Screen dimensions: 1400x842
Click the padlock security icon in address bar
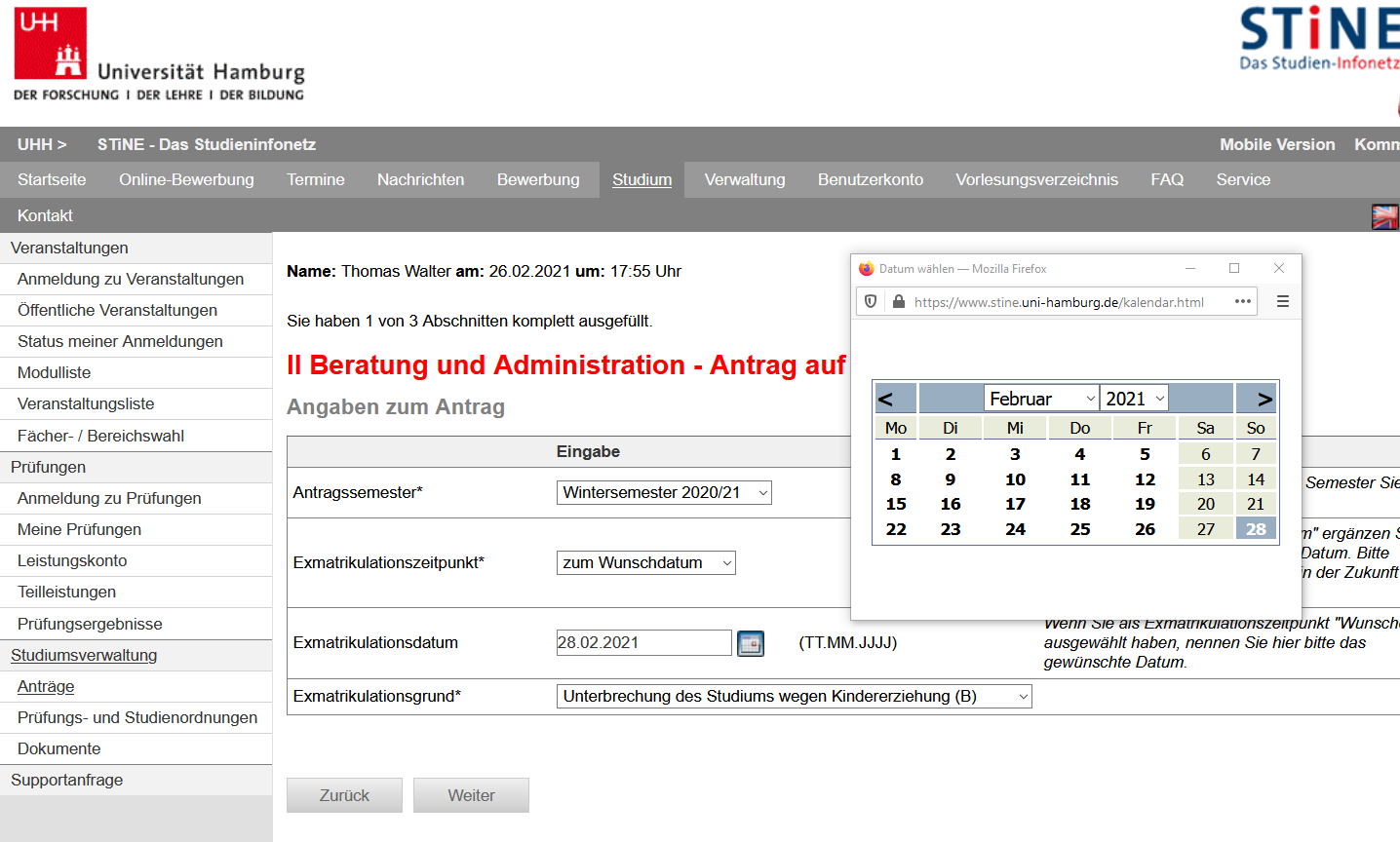coord(898,301)
